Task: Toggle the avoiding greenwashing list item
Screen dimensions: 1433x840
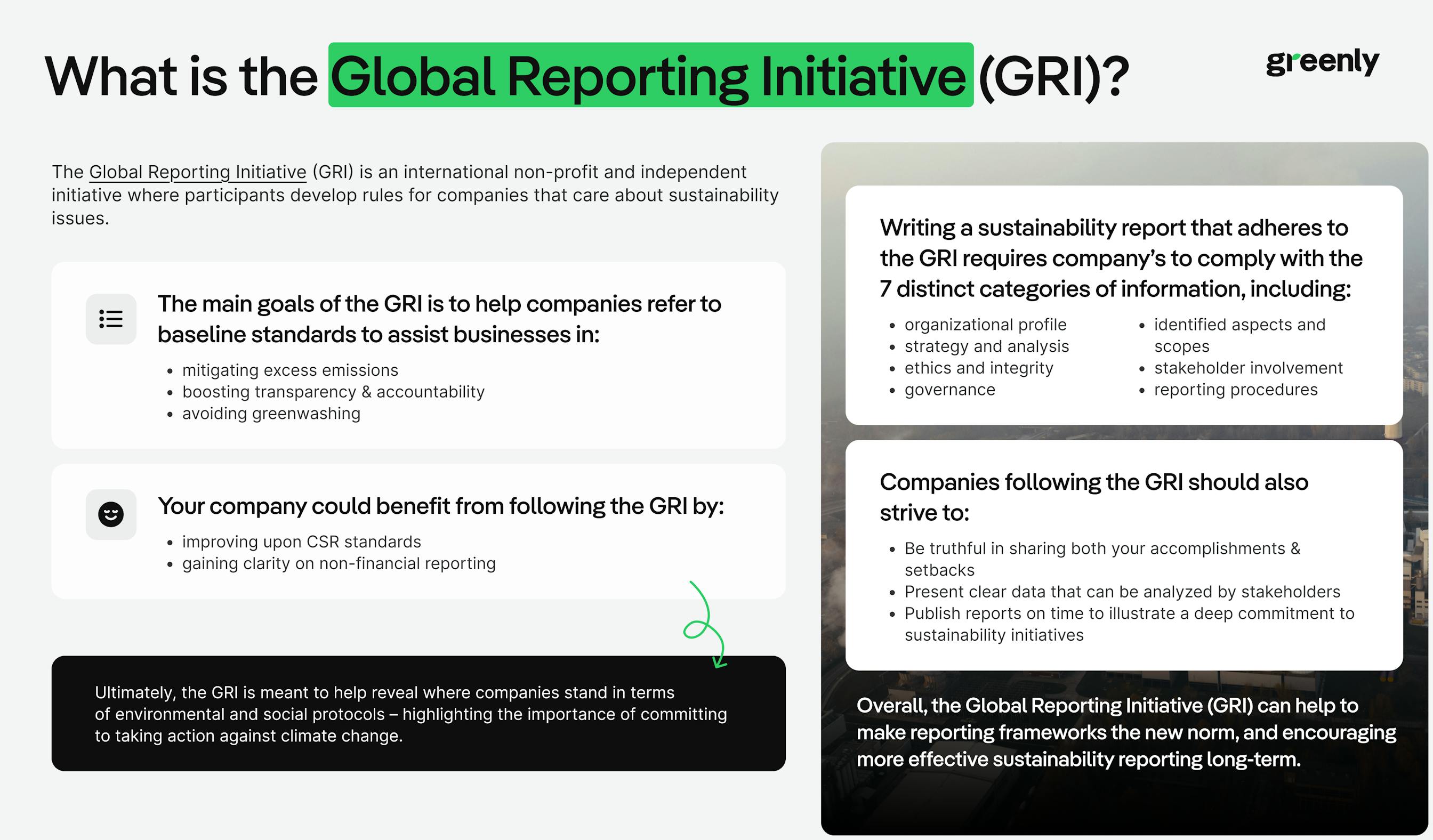Action: (272, 414)
